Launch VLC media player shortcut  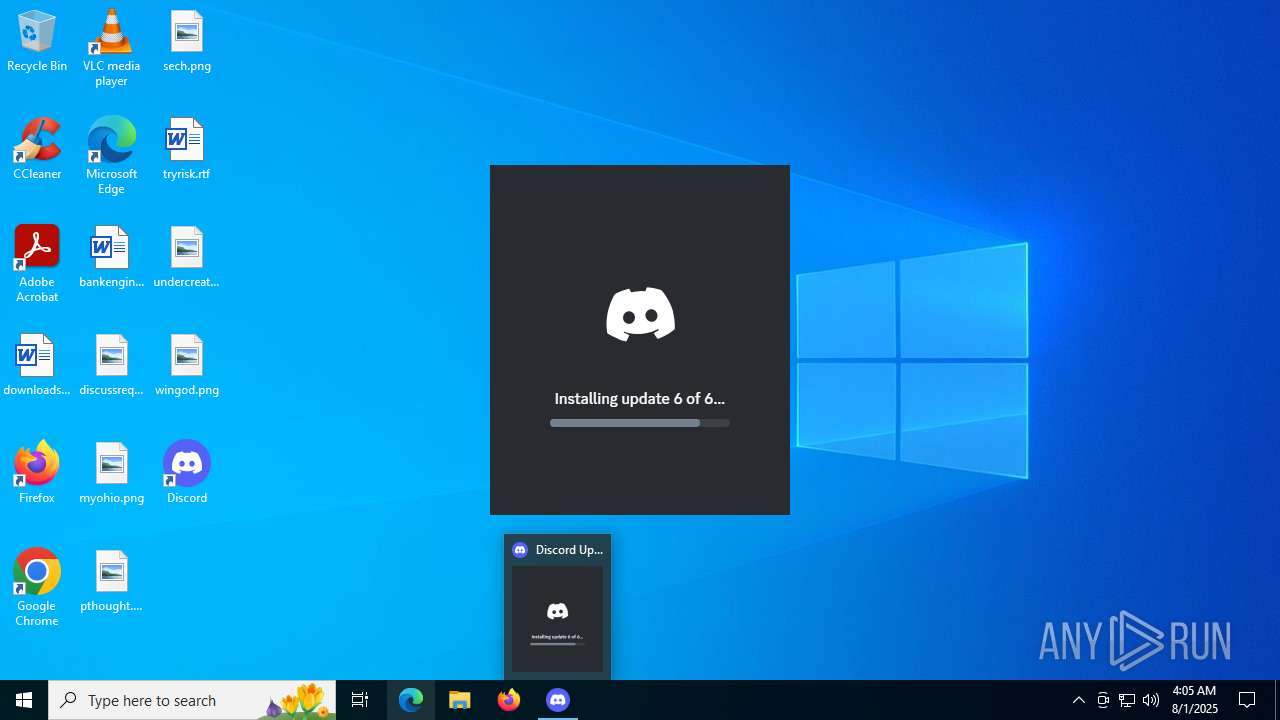click(x=111, y=48)
